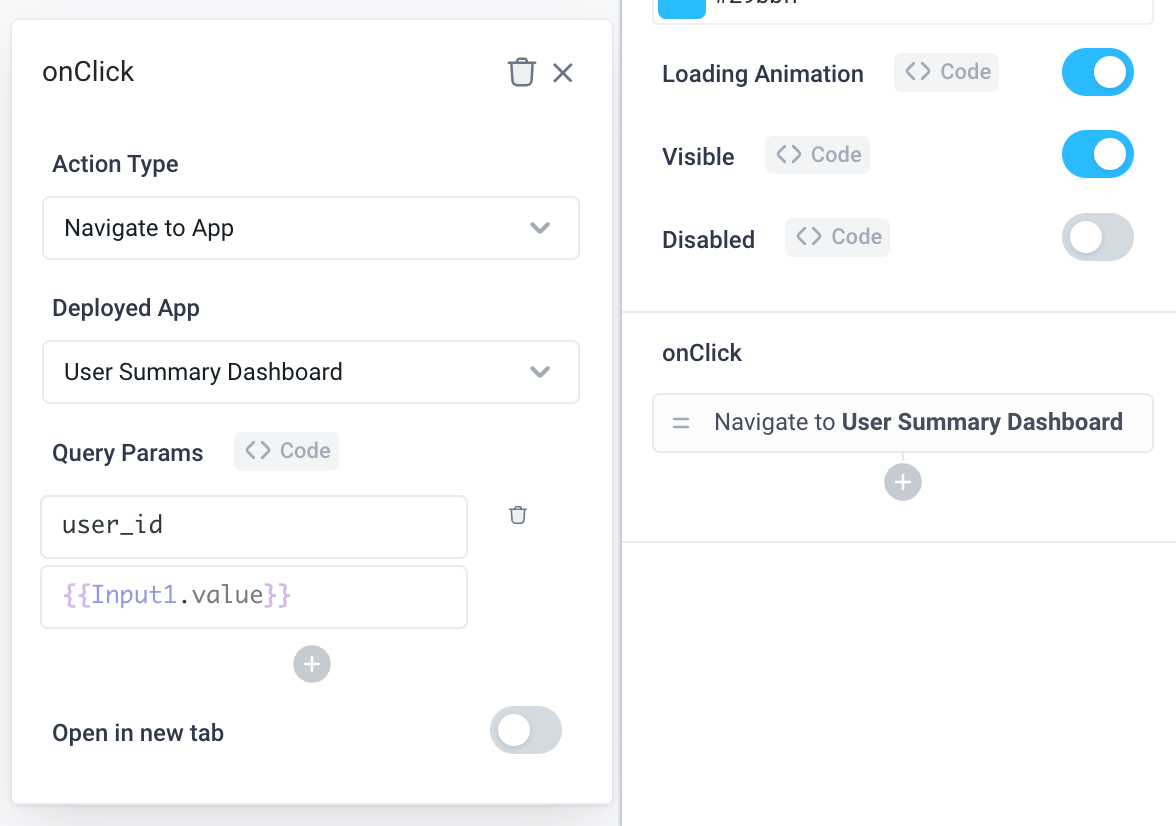Open the Code editor for Query Params
This screenshot has height=826, width=1176.
(286, 451)
